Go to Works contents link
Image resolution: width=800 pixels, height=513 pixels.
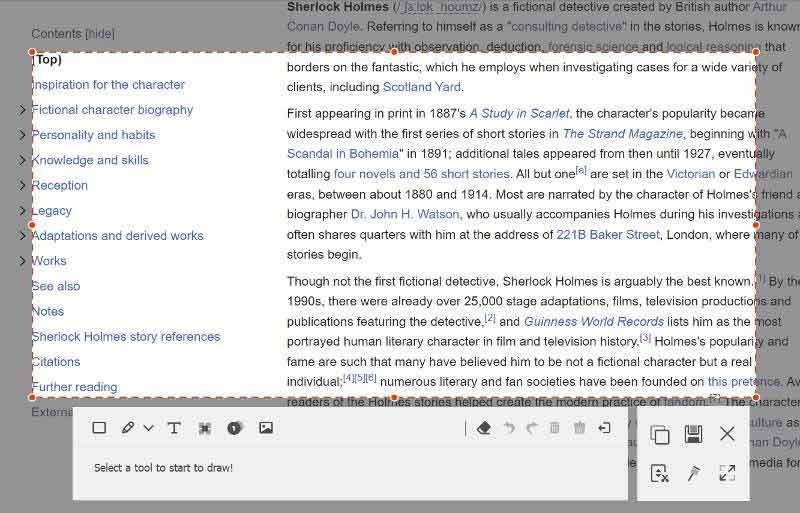[49, 260]
